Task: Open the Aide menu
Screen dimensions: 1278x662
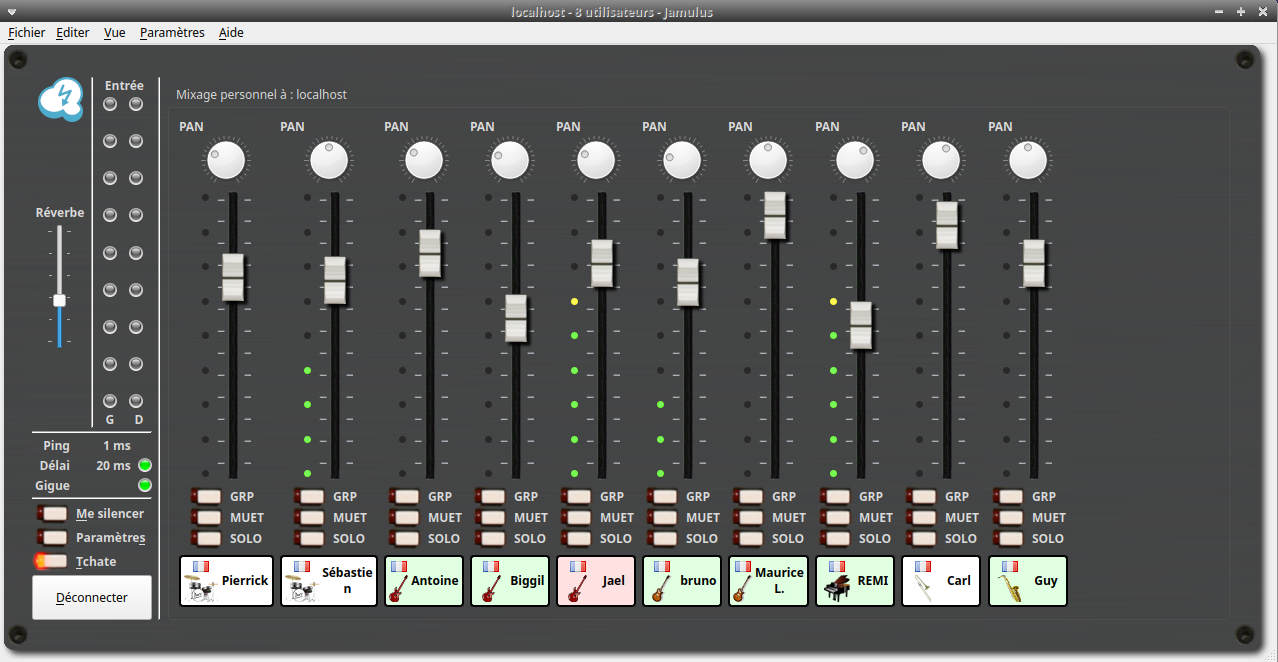Action: tap(231, 33)
